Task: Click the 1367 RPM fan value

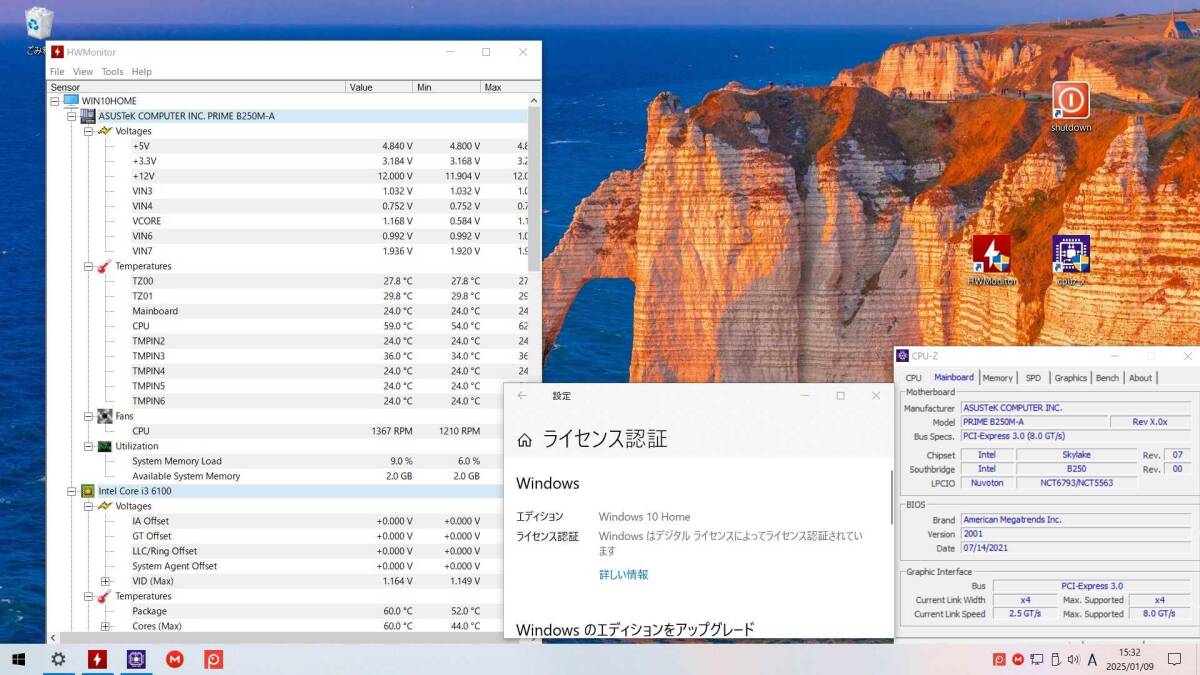Action: point(391,431)
